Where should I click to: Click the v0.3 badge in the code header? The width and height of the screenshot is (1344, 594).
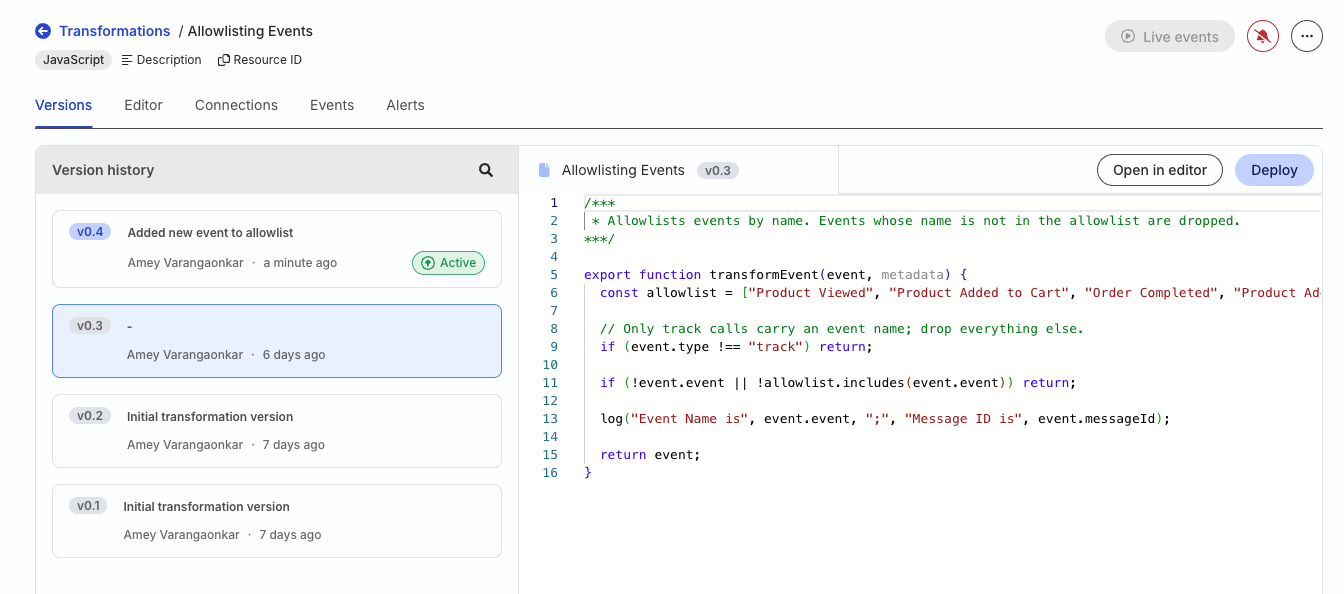click(x=718, y=170)
